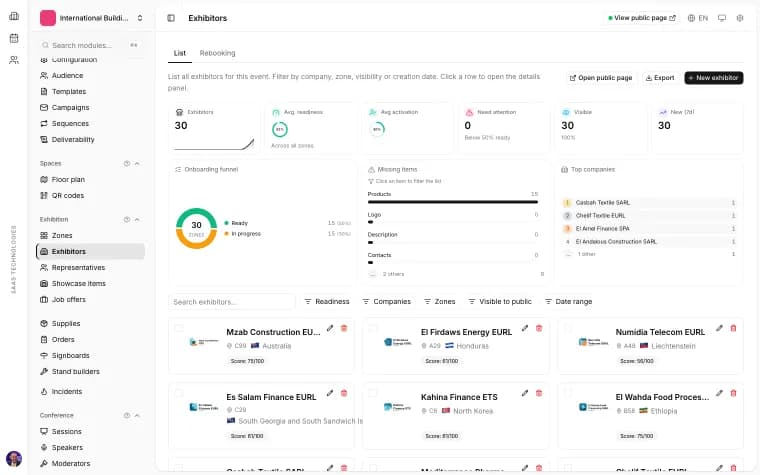Collapse the Spaces section chevron
The image size is (760, 475).
(x=137, y=163)
